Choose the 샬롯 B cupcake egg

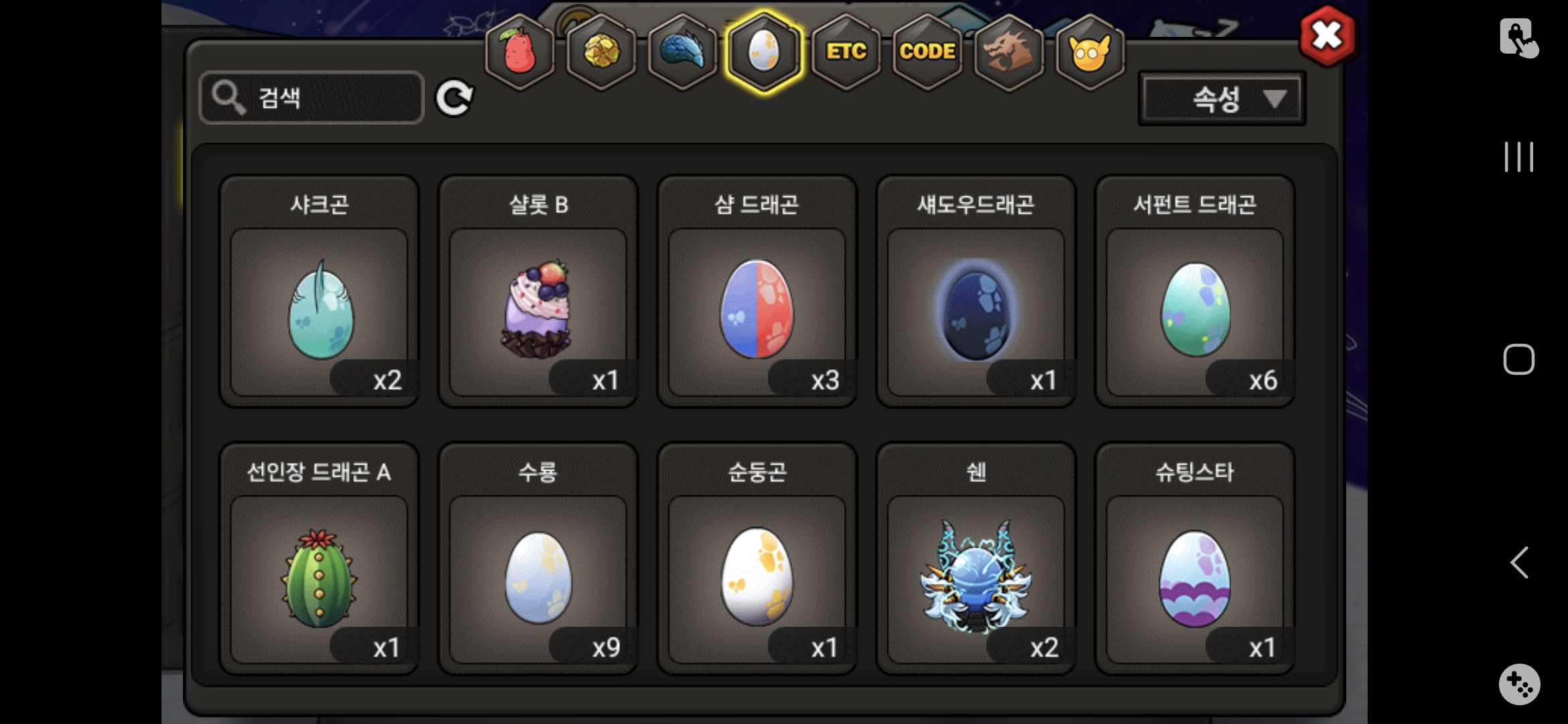click(x=538, y=291)
